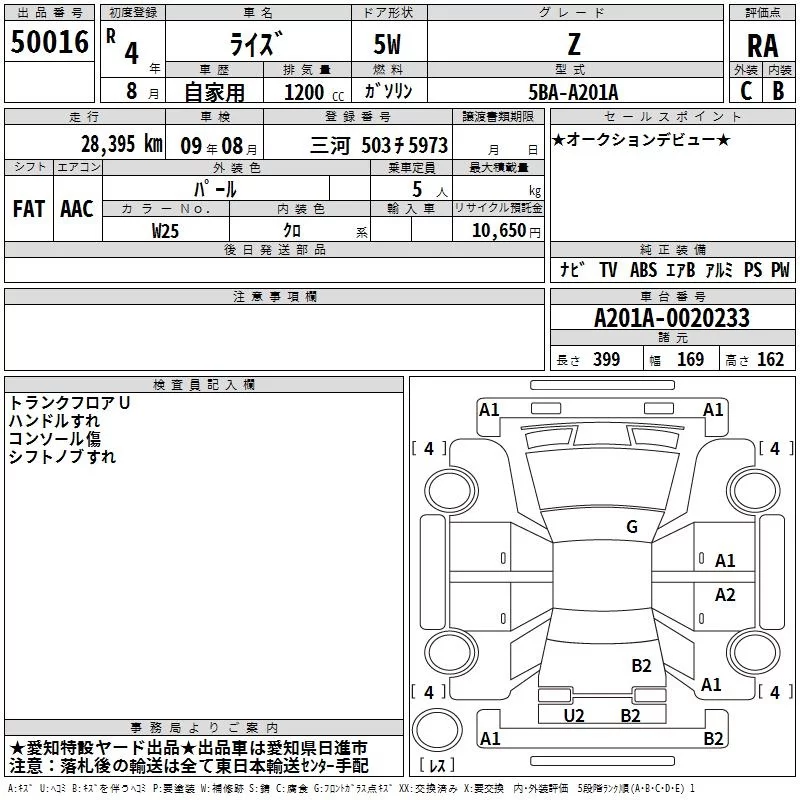Click the FAT shift type cell
Screen dimensions: 800x800
(x=28, y=208)
